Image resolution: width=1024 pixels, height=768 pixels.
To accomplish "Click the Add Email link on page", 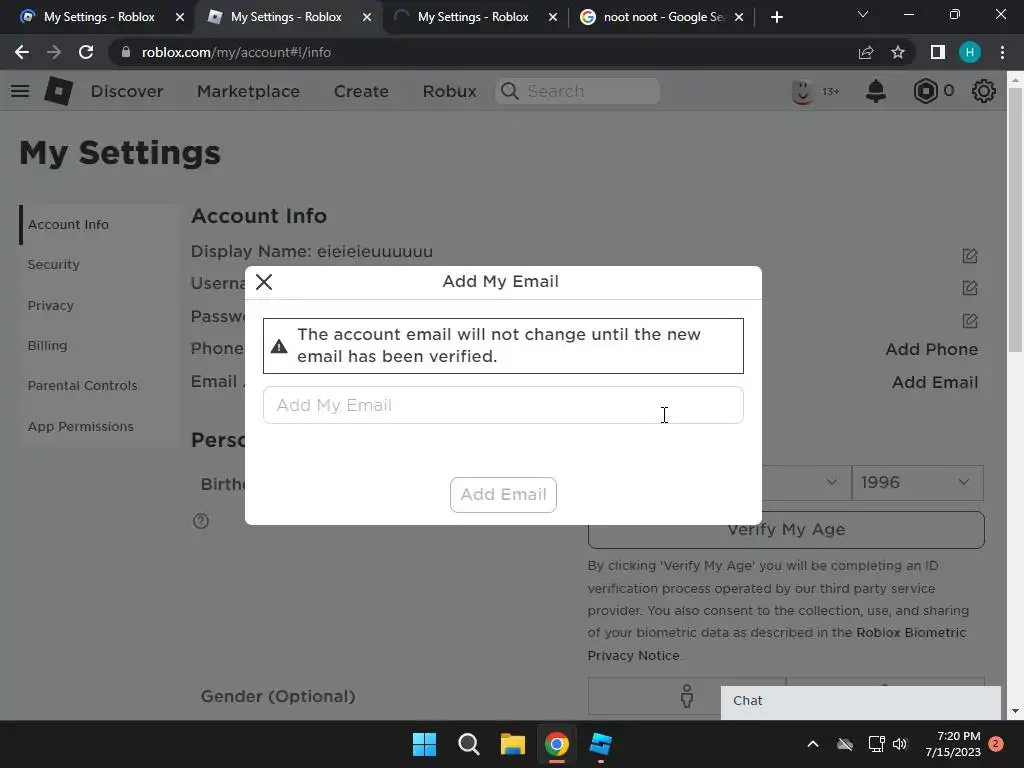I will [935, 382].
